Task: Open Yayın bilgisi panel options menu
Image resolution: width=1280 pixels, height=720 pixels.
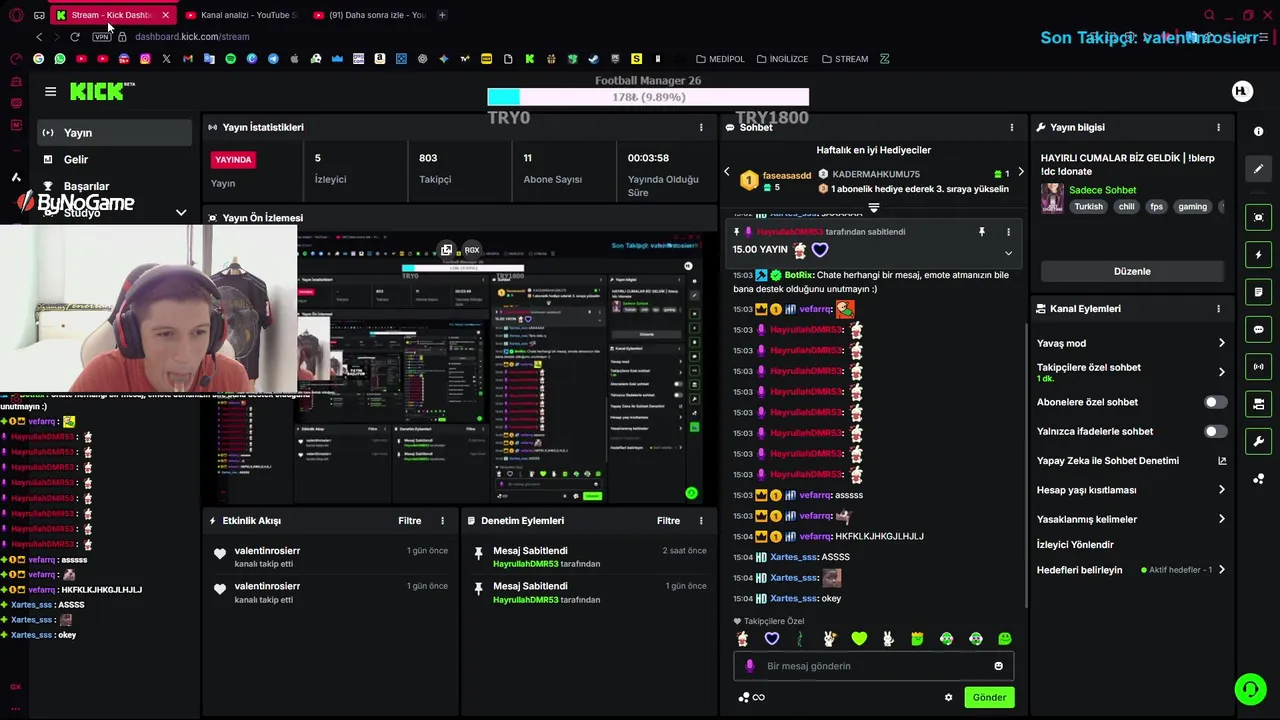Action: tap(1218, 127)
